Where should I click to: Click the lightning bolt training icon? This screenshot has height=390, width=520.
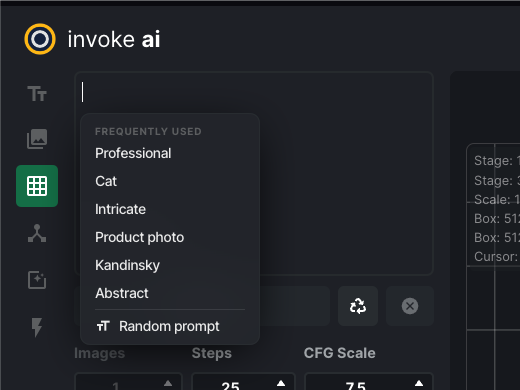click(37, 327)
